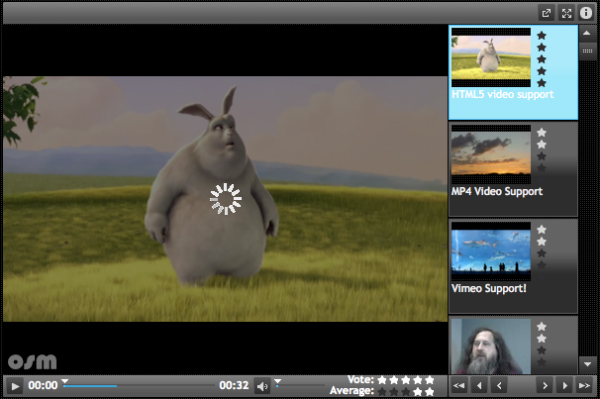The image size is (600, 399).
Task: Click the 'MP4 Video Support' title
Action: click(497, 191)
